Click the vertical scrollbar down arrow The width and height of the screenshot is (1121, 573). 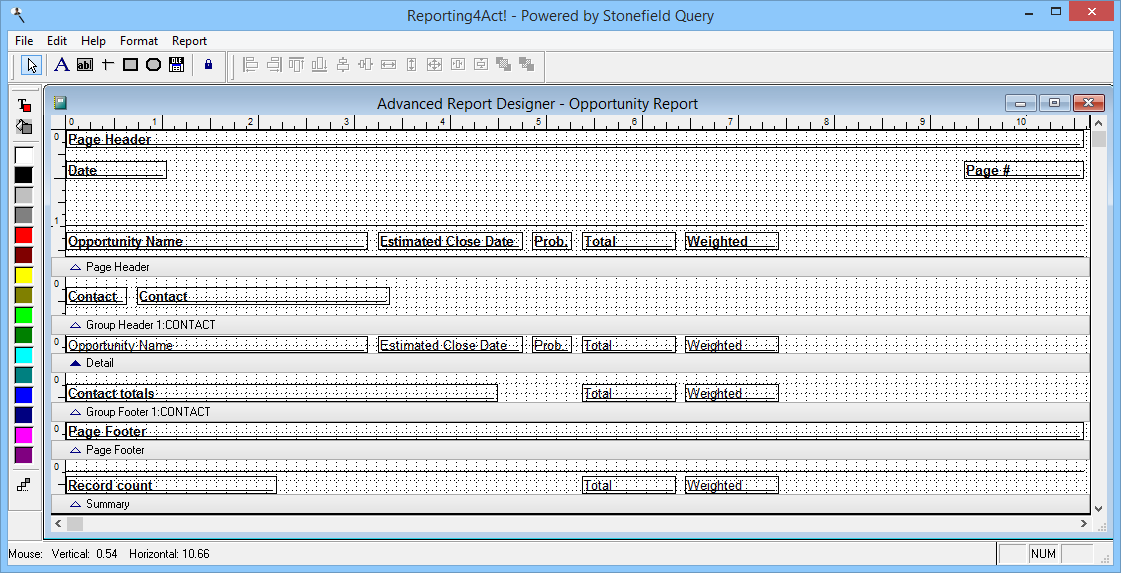(x=1099, y=509)
